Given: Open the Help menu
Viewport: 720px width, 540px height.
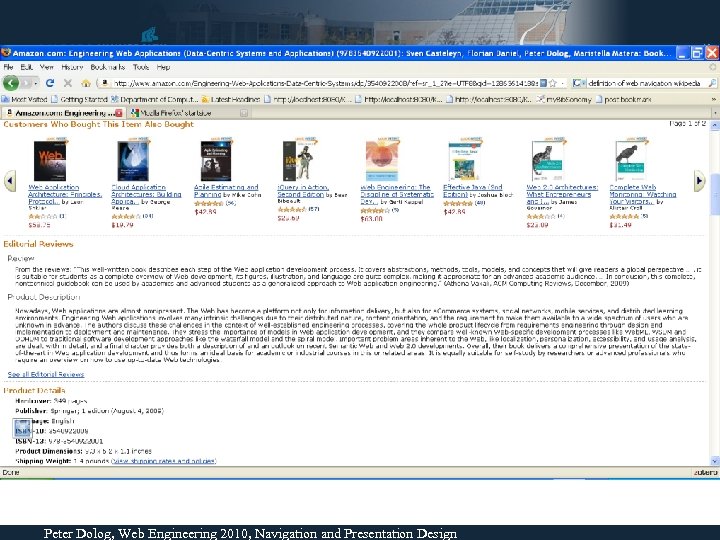Looking at the screenshot, I should 163,67.
